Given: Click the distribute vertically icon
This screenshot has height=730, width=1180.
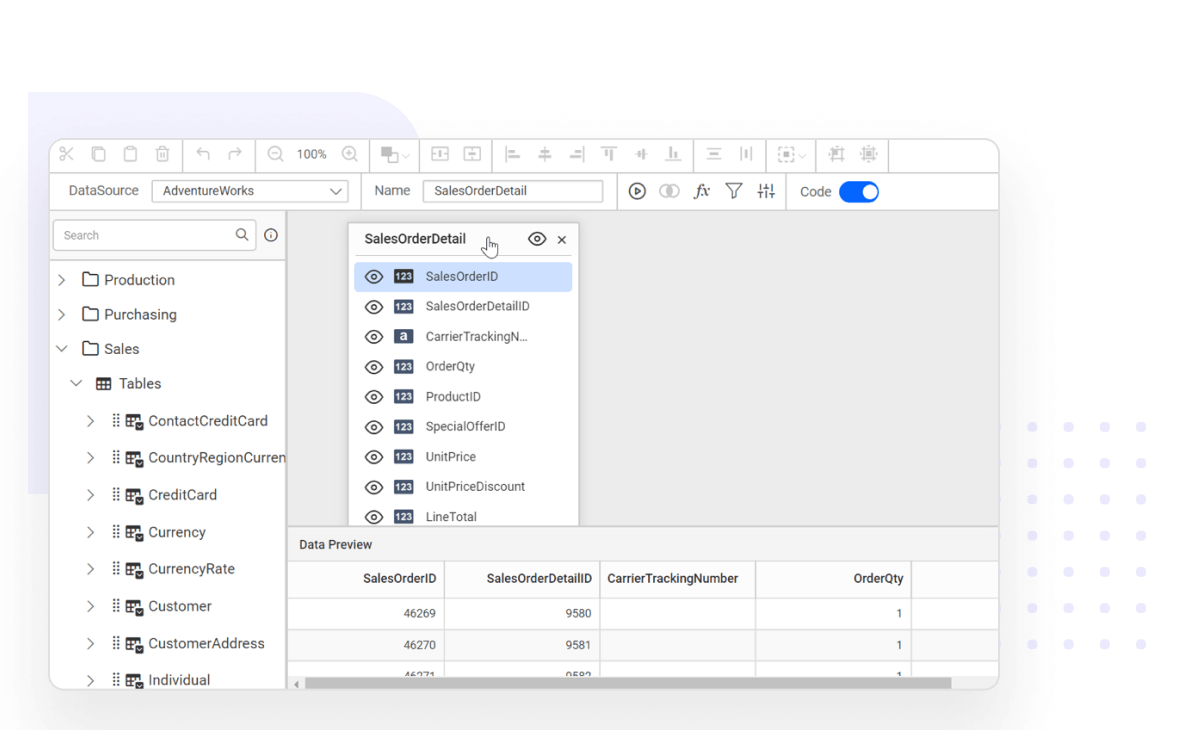Looking at the screenshot, I should (x=713, y=154).
